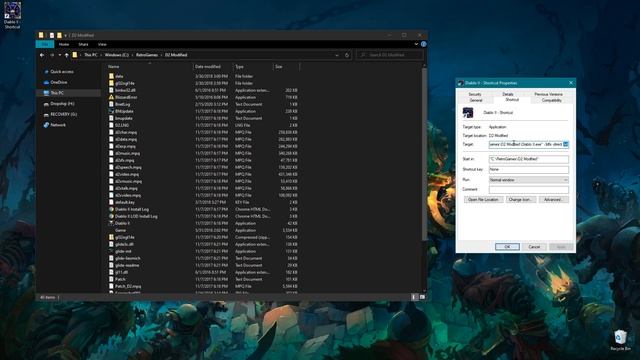Open the Previous Versions tab in Properties
640x360 pixels.
pos(548,94)
